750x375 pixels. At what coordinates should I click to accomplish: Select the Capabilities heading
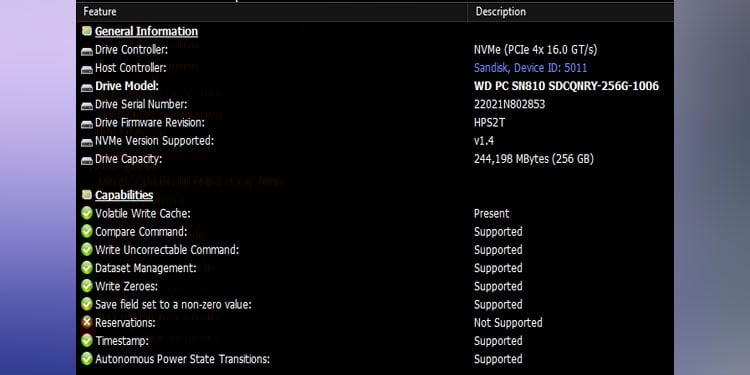coord(124,195)
